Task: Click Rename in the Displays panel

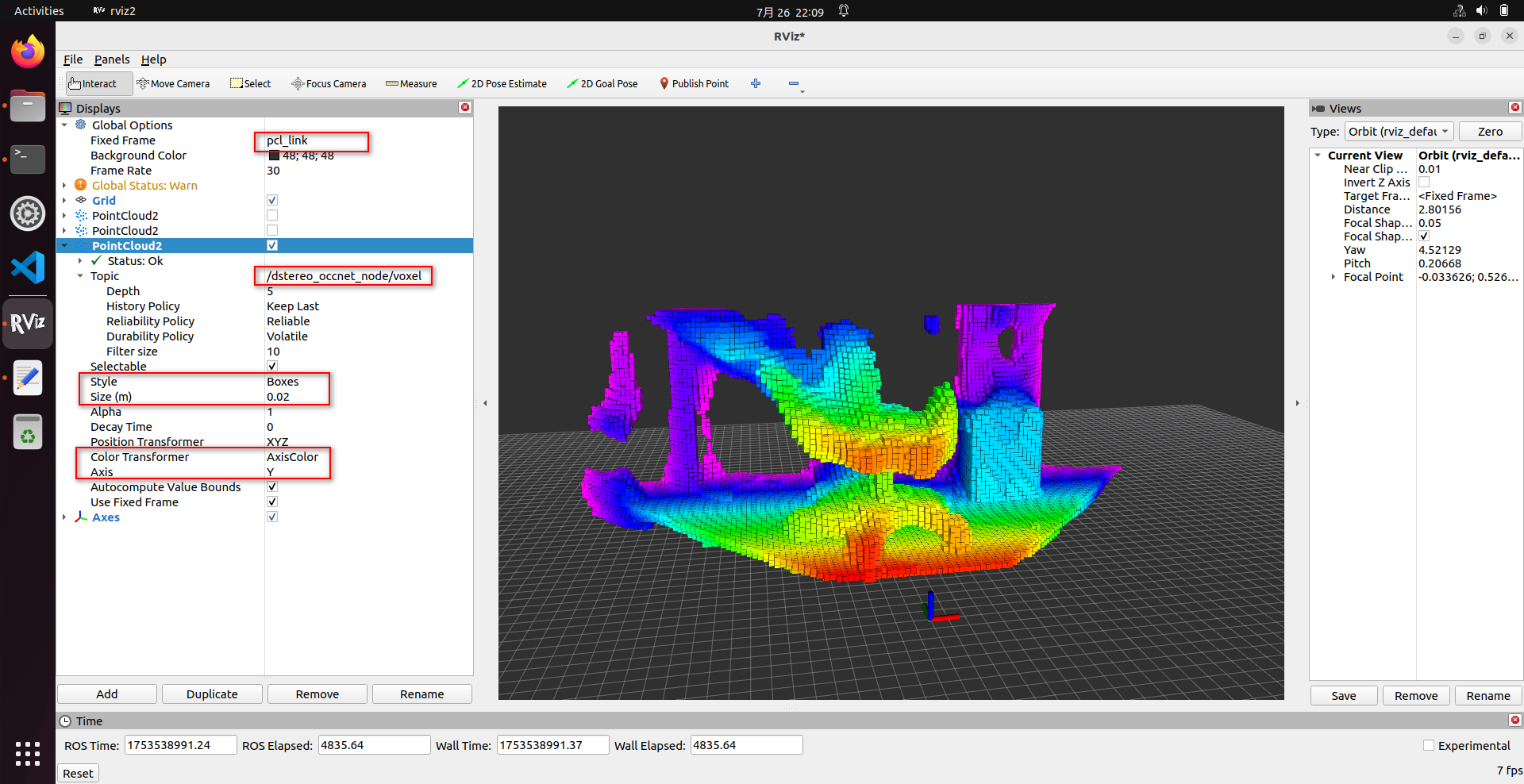Action: [x=422, y=694]
